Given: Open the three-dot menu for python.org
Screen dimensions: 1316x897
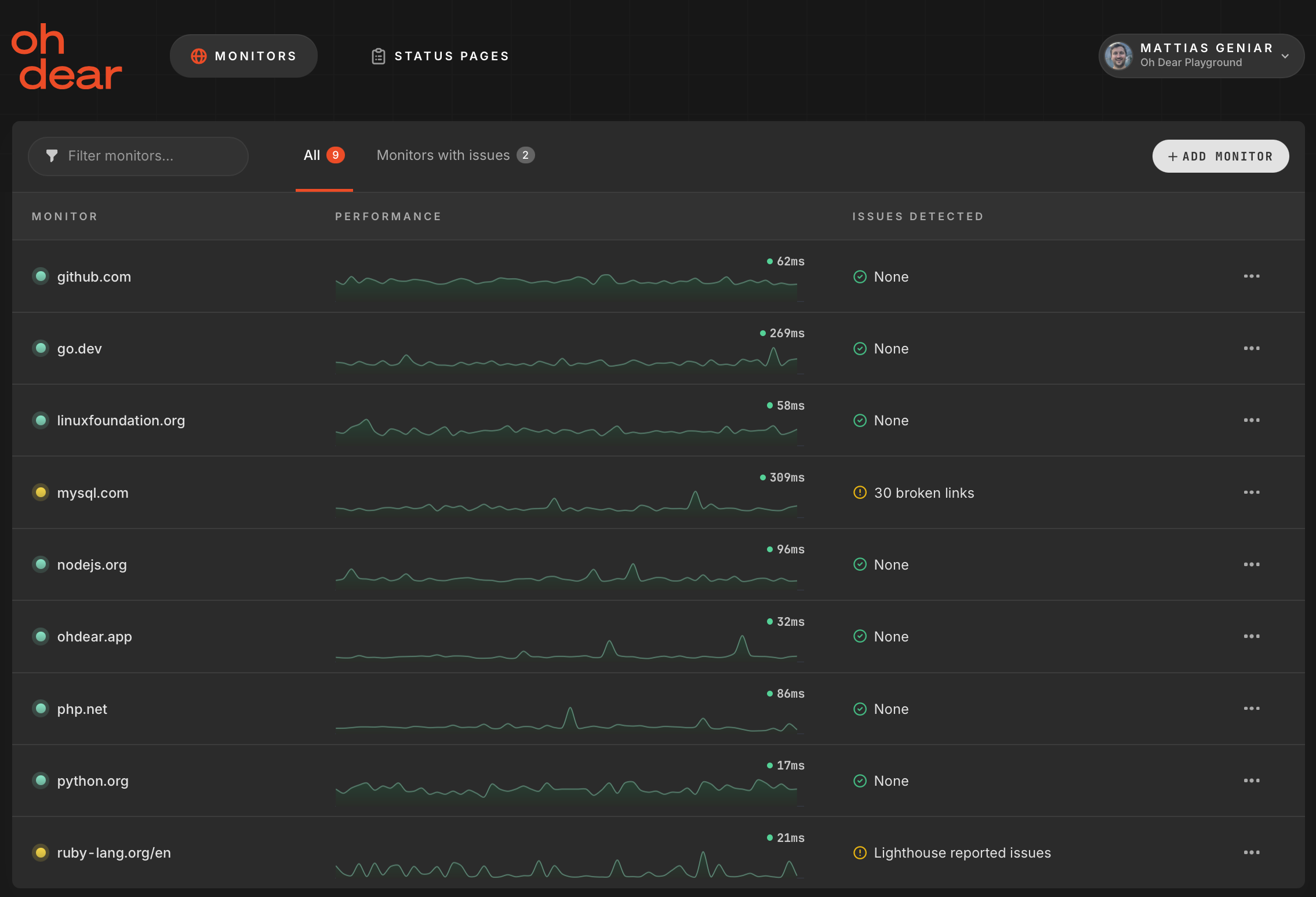Looking at the screenshot, I should (1252, 781).
